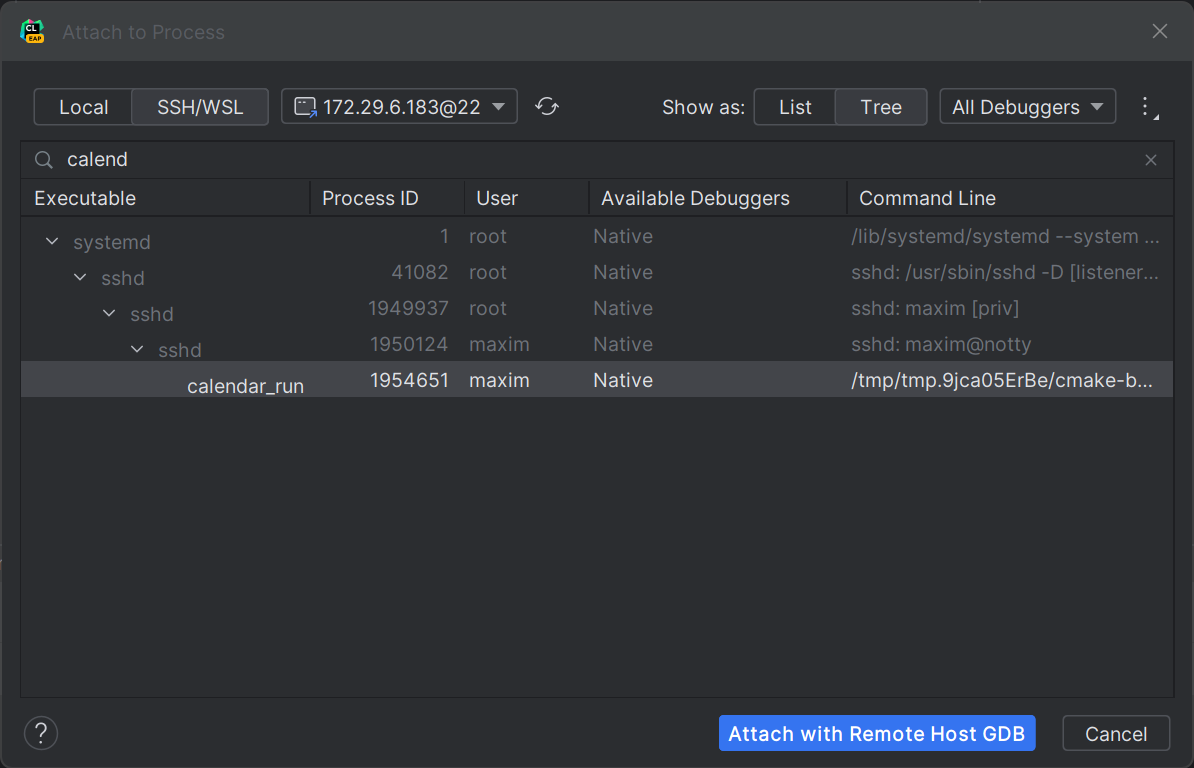Select the calendar_run process row
Image resolution: width=1194 pixels, height=768 pixels.
597,380
